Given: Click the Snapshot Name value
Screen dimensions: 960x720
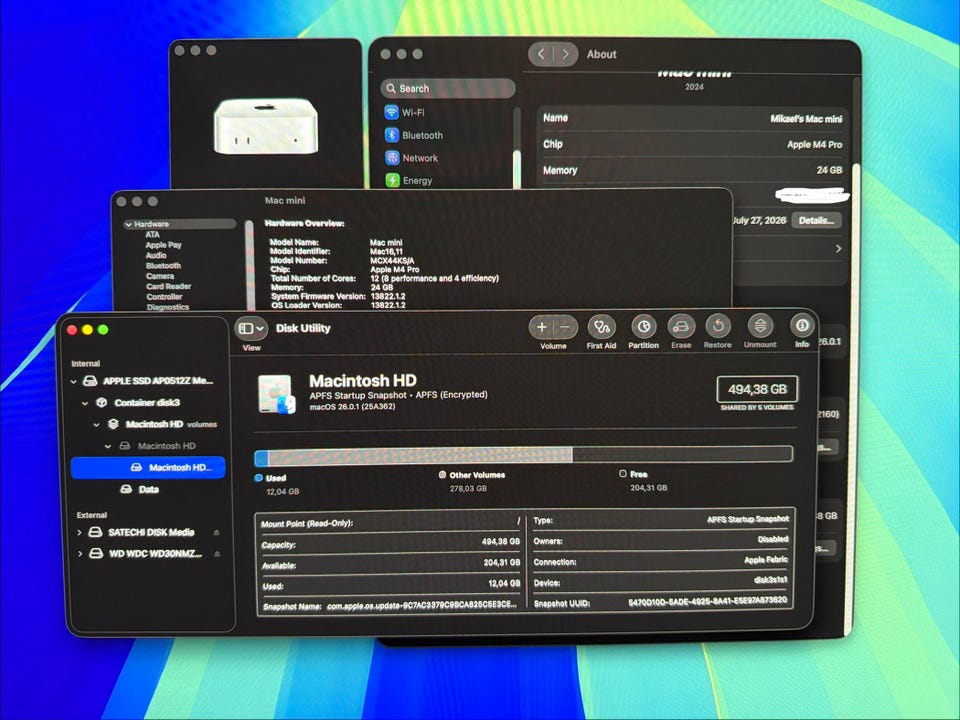Looking at the screenshot, I should click(x=422, y=606).
